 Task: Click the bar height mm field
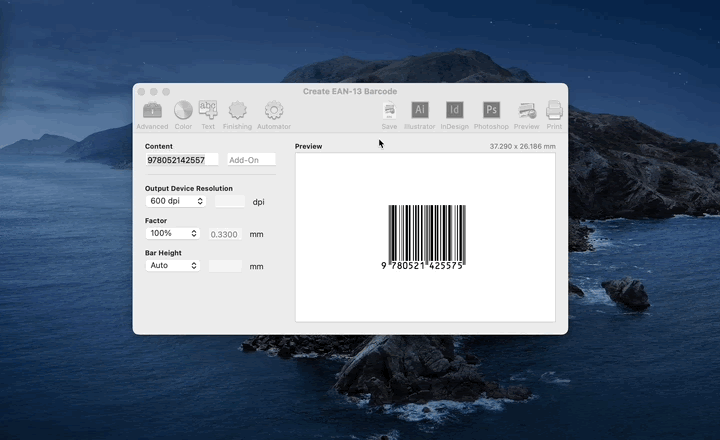(225, 266)
